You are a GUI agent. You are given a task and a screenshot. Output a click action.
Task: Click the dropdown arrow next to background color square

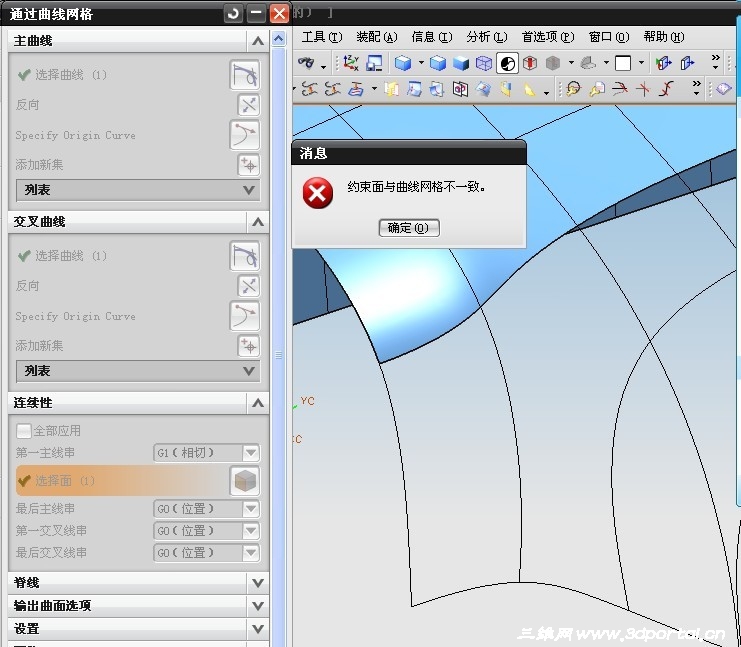pos(641,62)
